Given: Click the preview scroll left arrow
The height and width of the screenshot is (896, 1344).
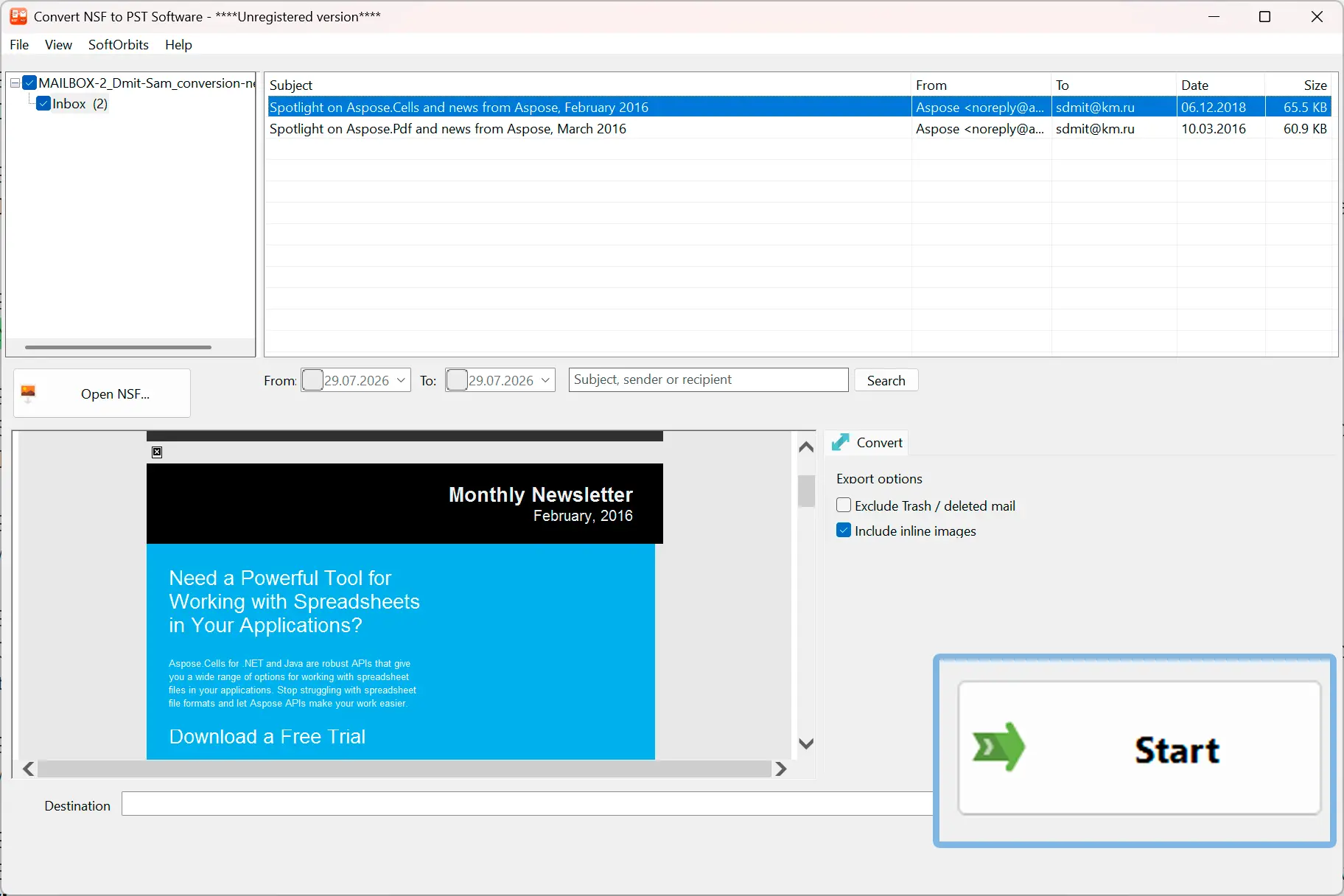Looking at the screenshot, I should pyautogui.click(x=28, y=769).
